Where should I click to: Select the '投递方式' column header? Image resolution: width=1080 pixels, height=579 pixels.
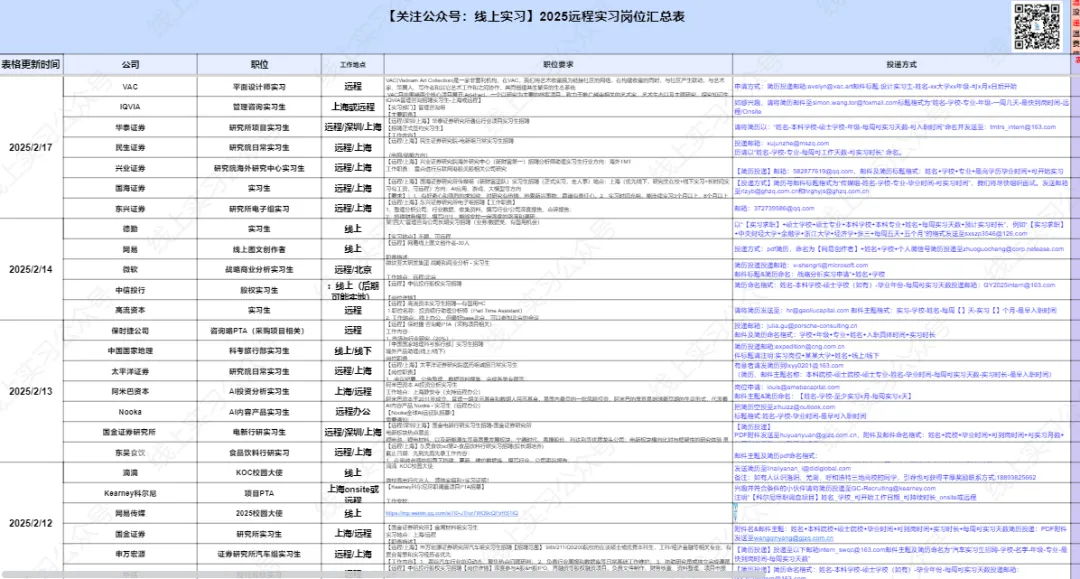coord(901,65)
